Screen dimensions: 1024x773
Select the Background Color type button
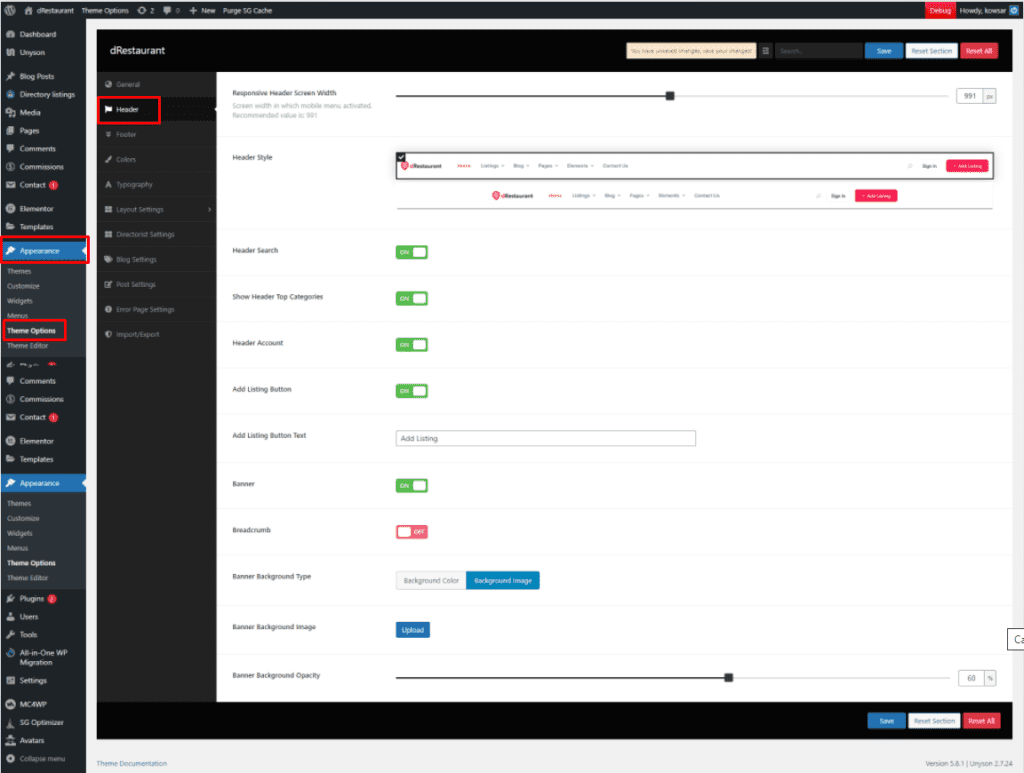click(431, 580)
